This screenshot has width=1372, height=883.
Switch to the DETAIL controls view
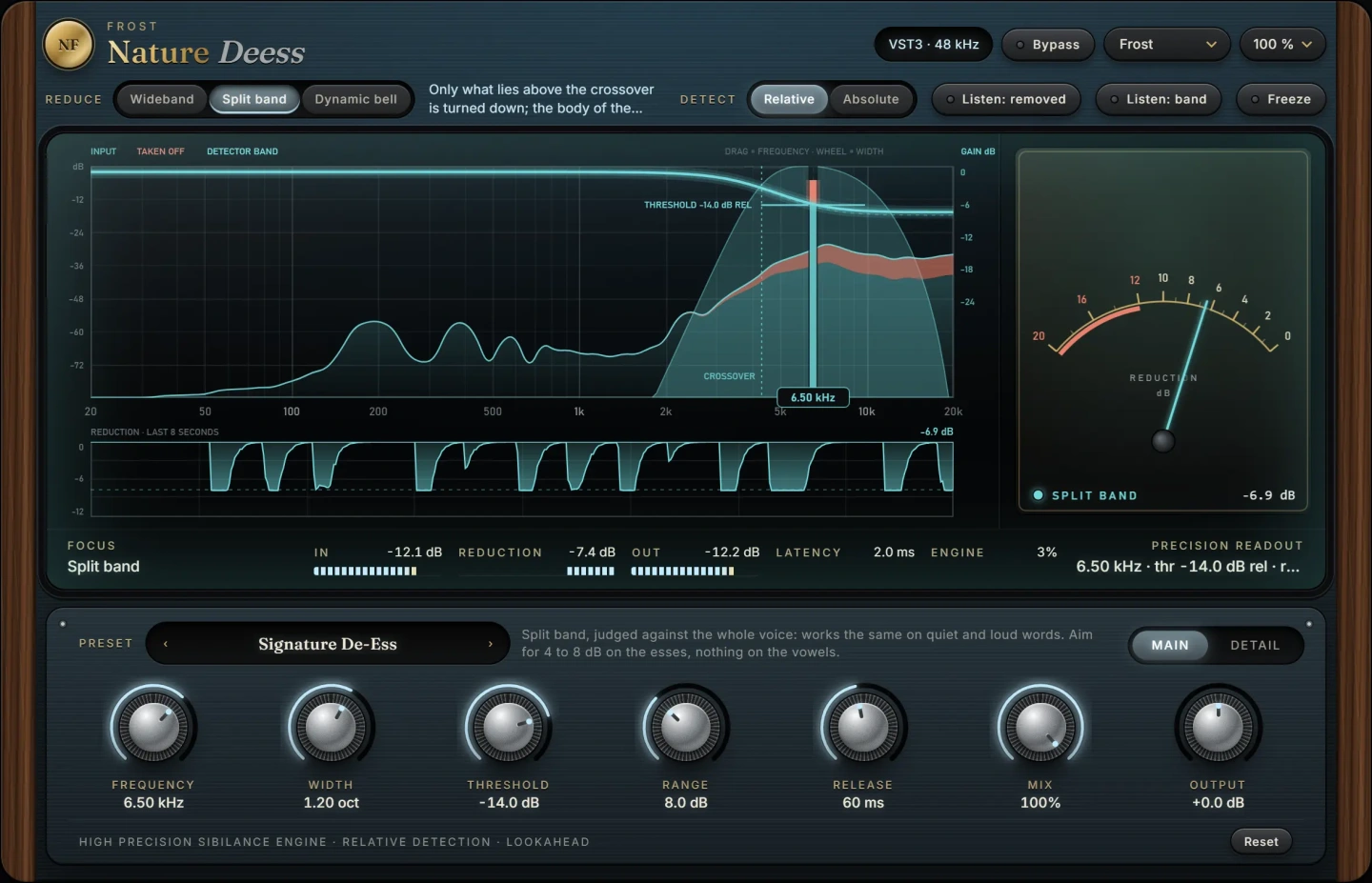point(1255,645)
